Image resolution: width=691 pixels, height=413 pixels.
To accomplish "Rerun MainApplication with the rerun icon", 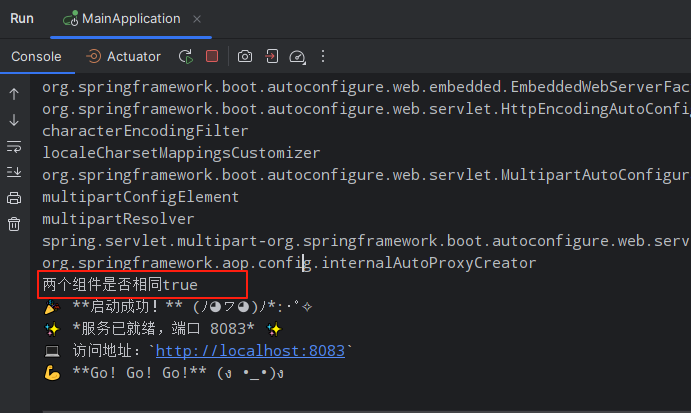I will pyautogui.click(x=186, y=56).
